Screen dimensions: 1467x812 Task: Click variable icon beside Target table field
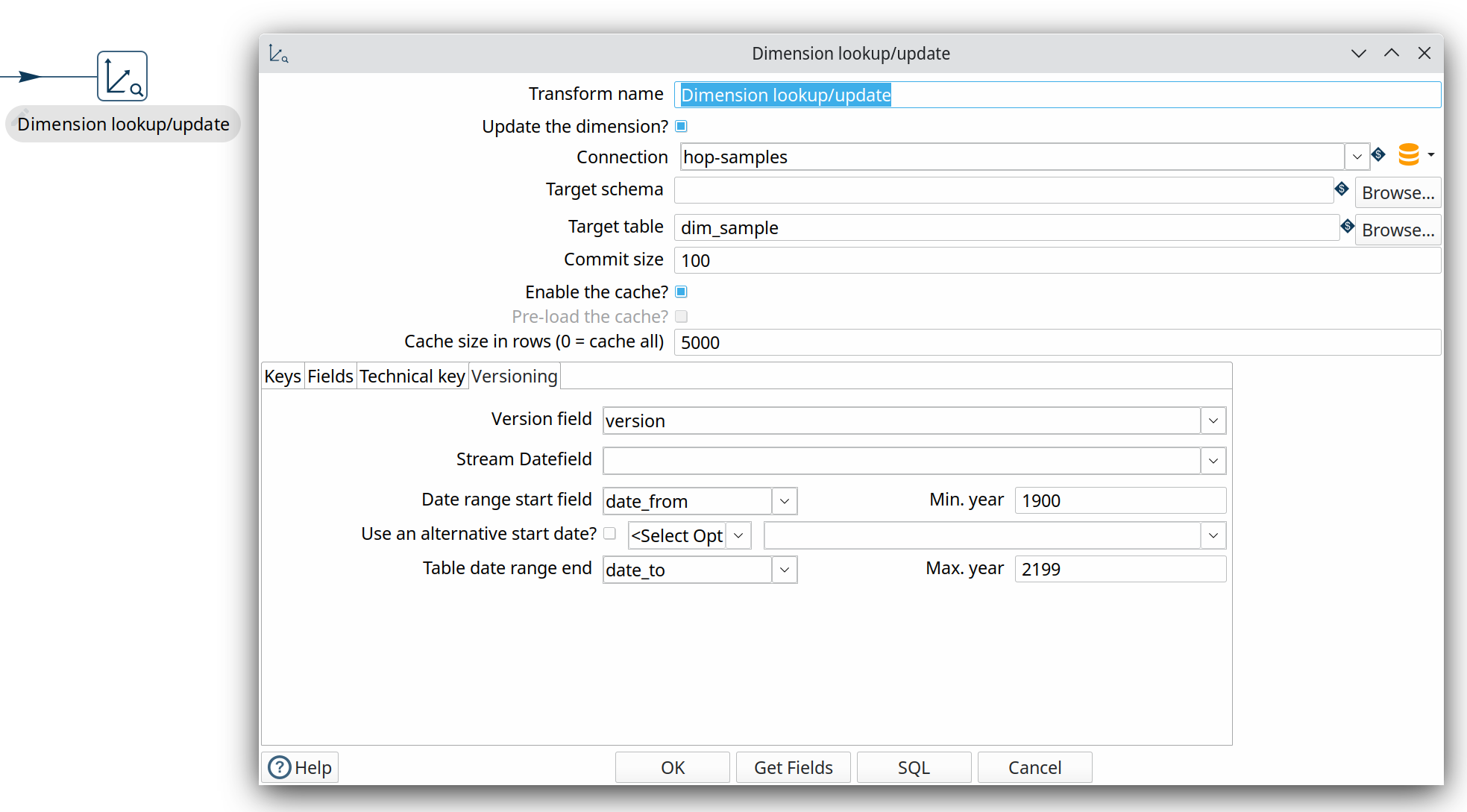click(x=1347, y=226)
